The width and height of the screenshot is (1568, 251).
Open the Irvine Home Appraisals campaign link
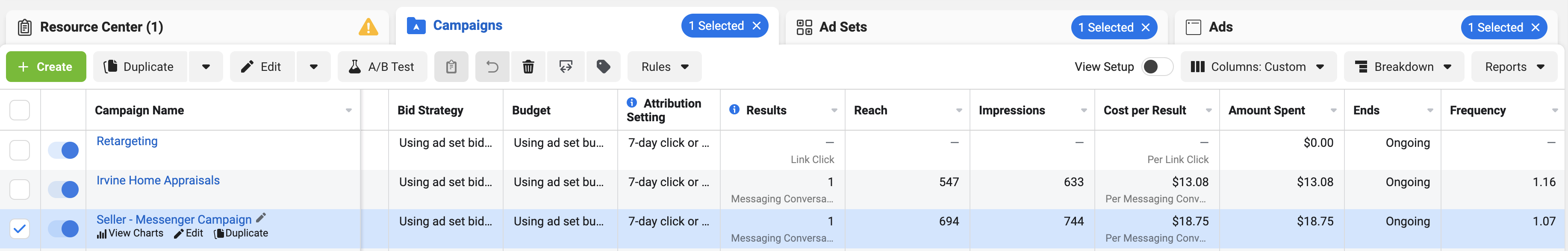click(158, 181)
